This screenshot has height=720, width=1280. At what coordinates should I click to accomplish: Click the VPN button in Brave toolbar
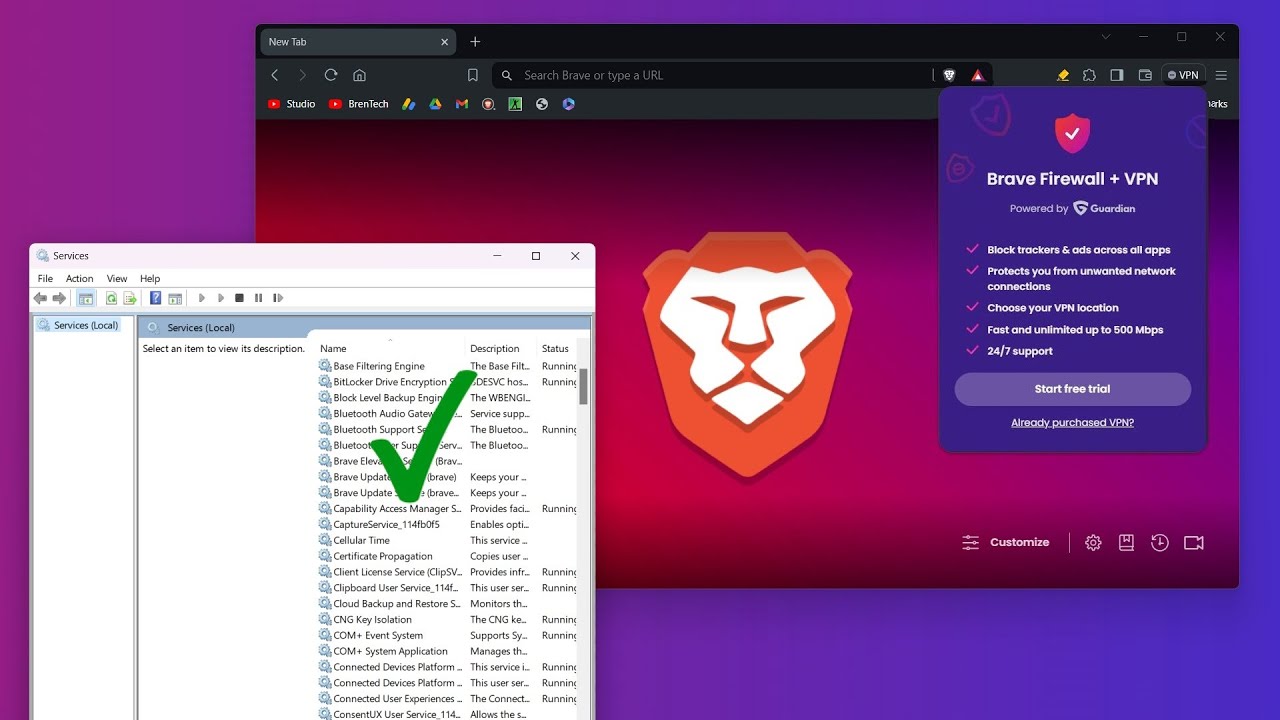(1183, 75)
